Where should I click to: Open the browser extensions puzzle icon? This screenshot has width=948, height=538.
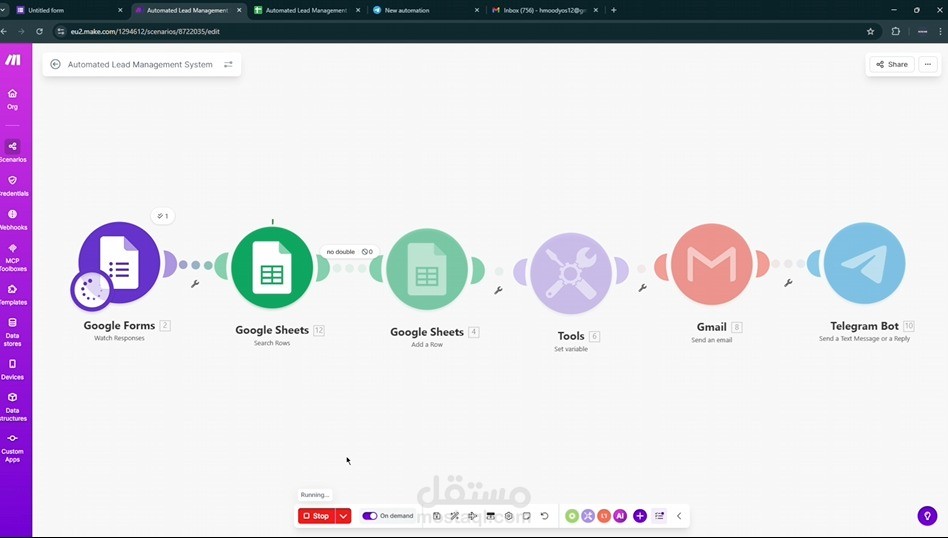click(896, 31)
